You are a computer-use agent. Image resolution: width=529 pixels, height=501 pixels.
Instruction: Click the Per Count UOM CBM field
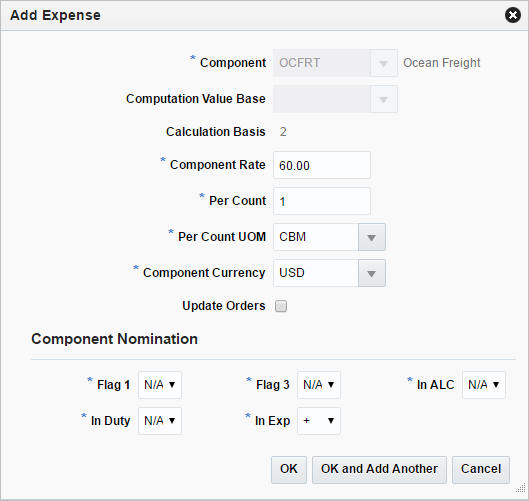click(316, 237)
